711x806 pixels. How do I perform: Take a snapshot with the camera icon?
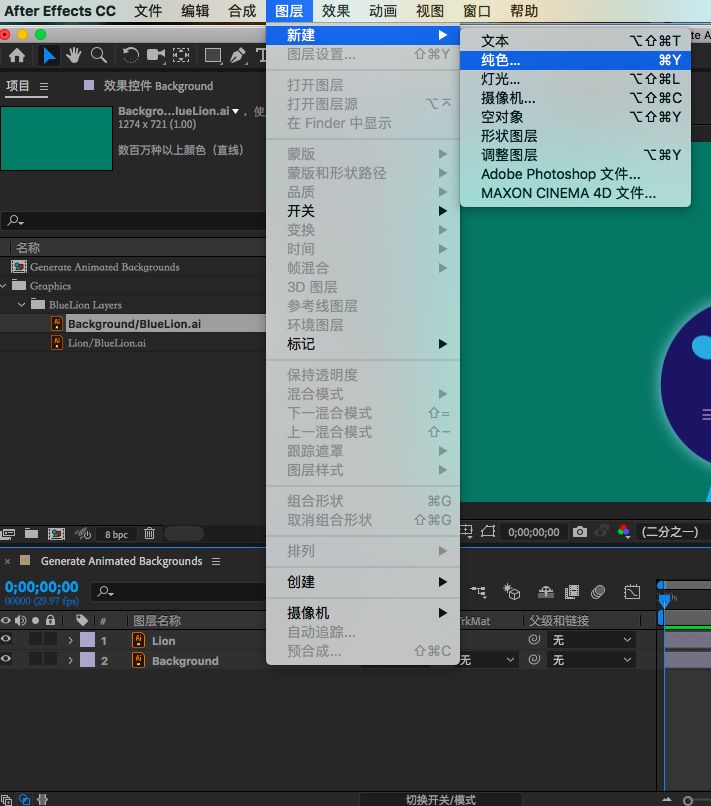click(580, 532)
